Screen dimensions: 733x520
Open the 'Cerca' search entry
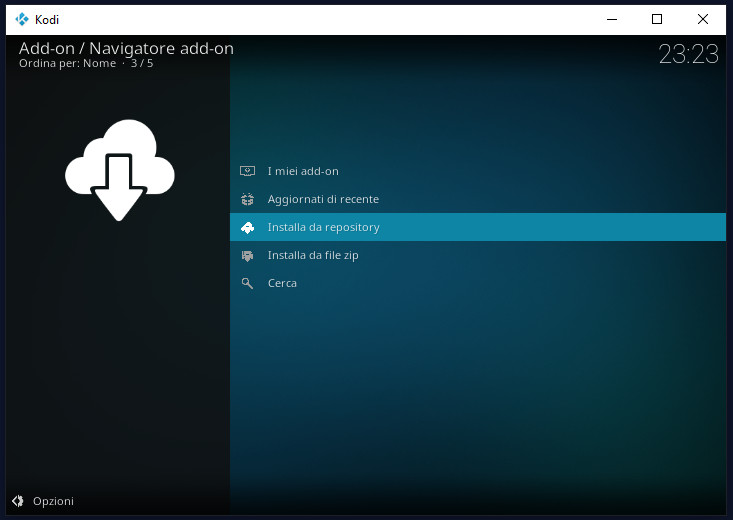pos(282,283)
